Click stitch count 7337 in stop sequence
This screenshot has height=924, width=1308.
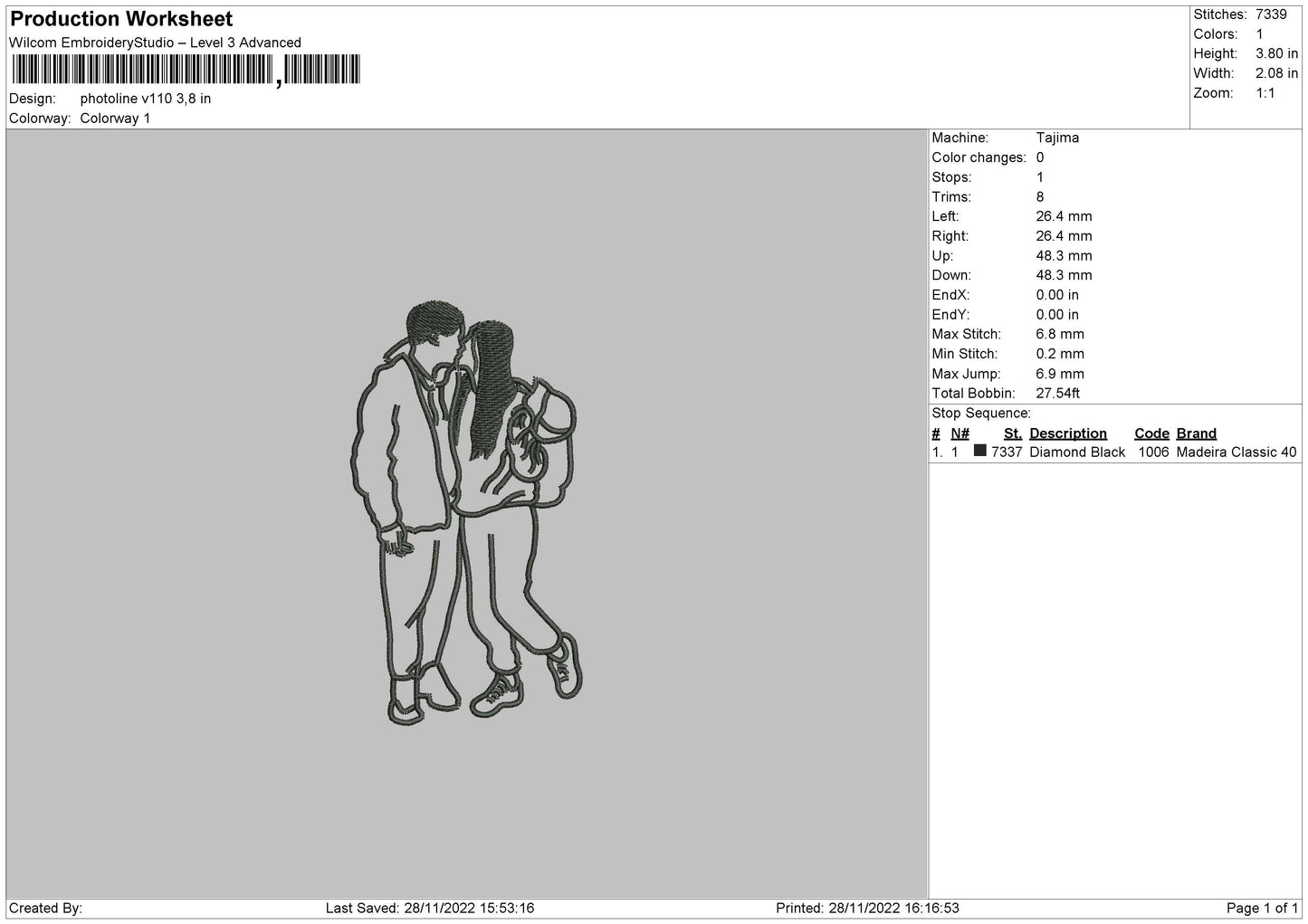point(1007,452)
